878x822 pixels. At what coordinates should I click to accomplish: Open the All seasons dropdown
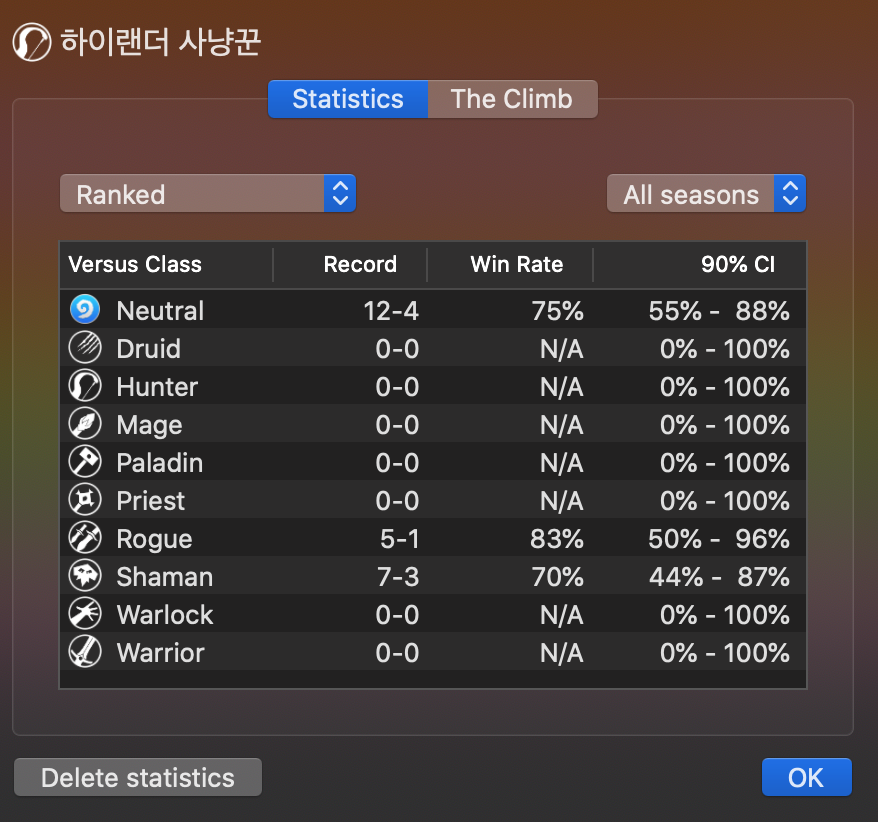[x=707, y=193]
